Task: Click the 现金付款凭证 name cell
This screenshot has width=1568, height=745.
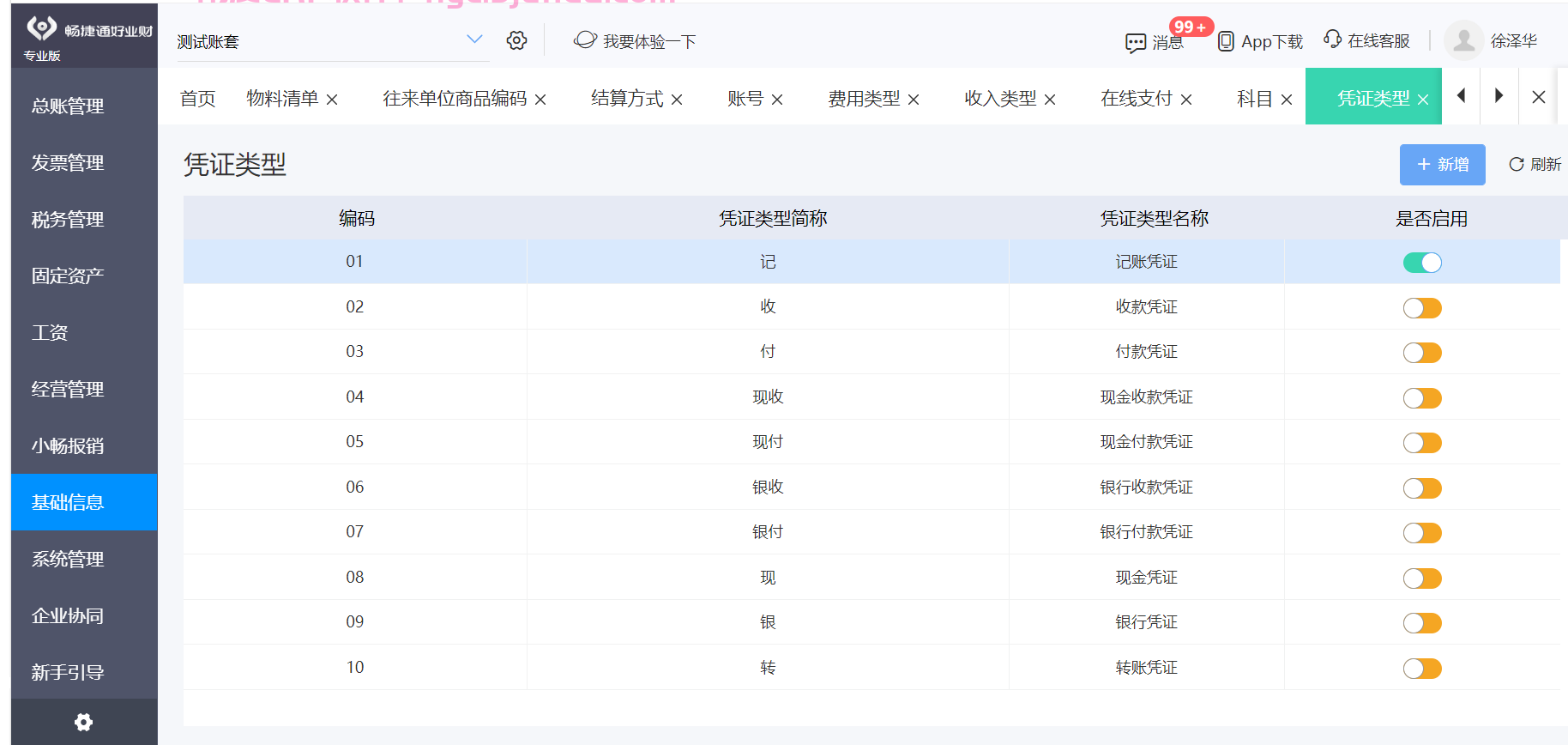Action: [1146, 441]
